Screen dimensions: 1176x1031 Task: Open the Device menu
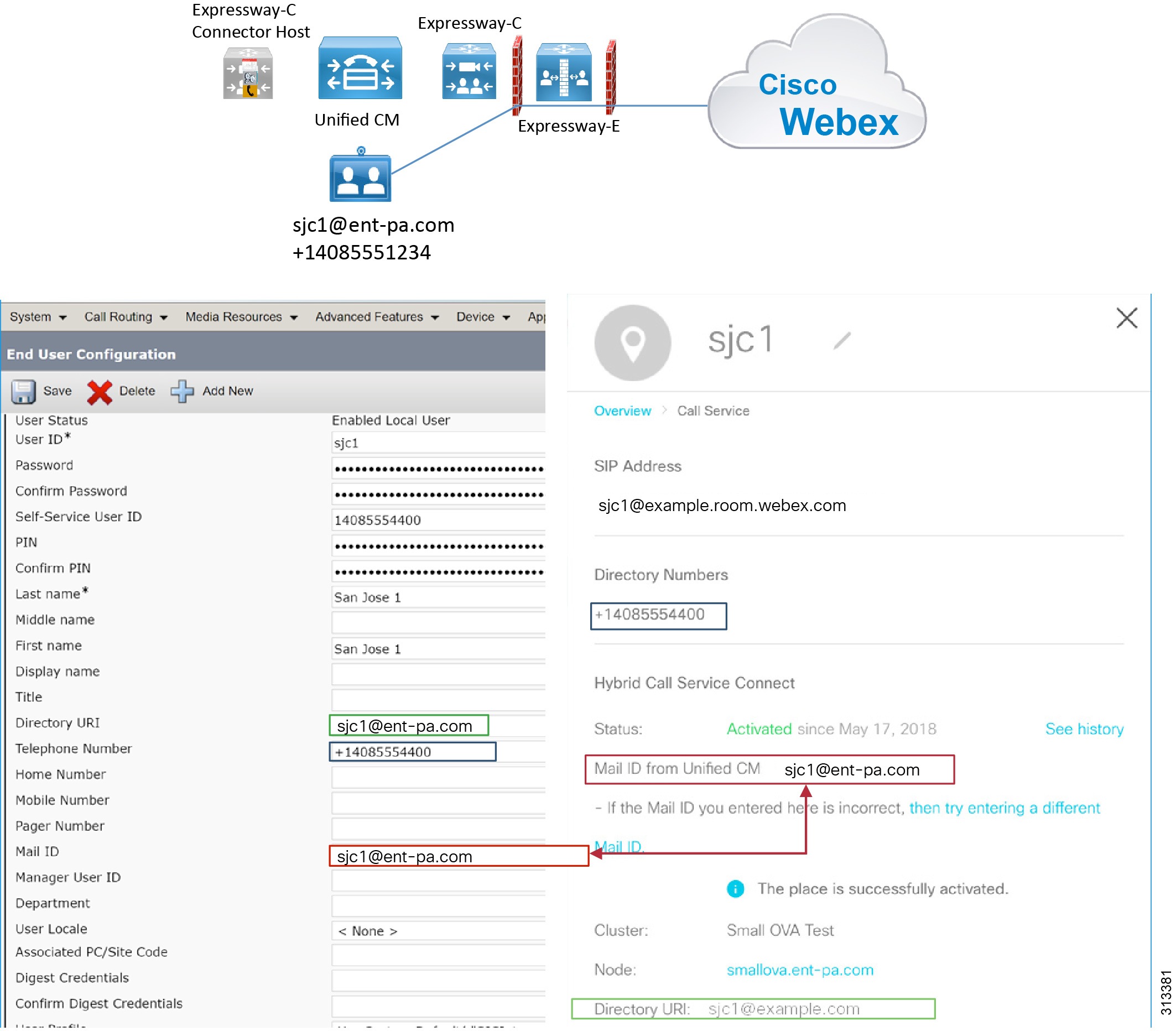pyautogui.click(x=483, y=317)
